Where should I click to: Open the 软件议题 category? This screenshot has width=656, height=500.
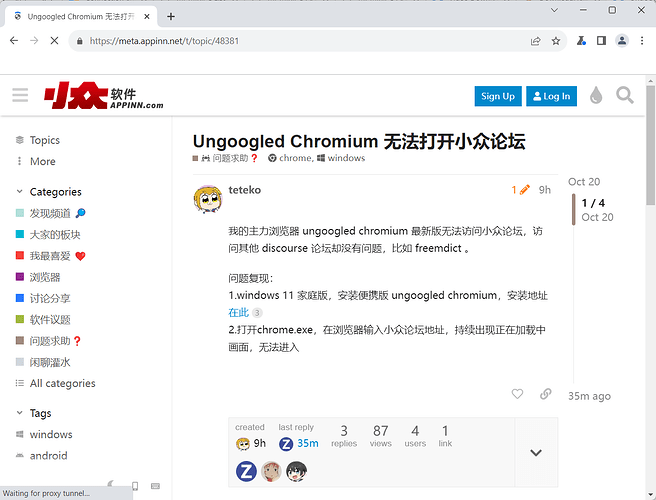click(50, 320)
